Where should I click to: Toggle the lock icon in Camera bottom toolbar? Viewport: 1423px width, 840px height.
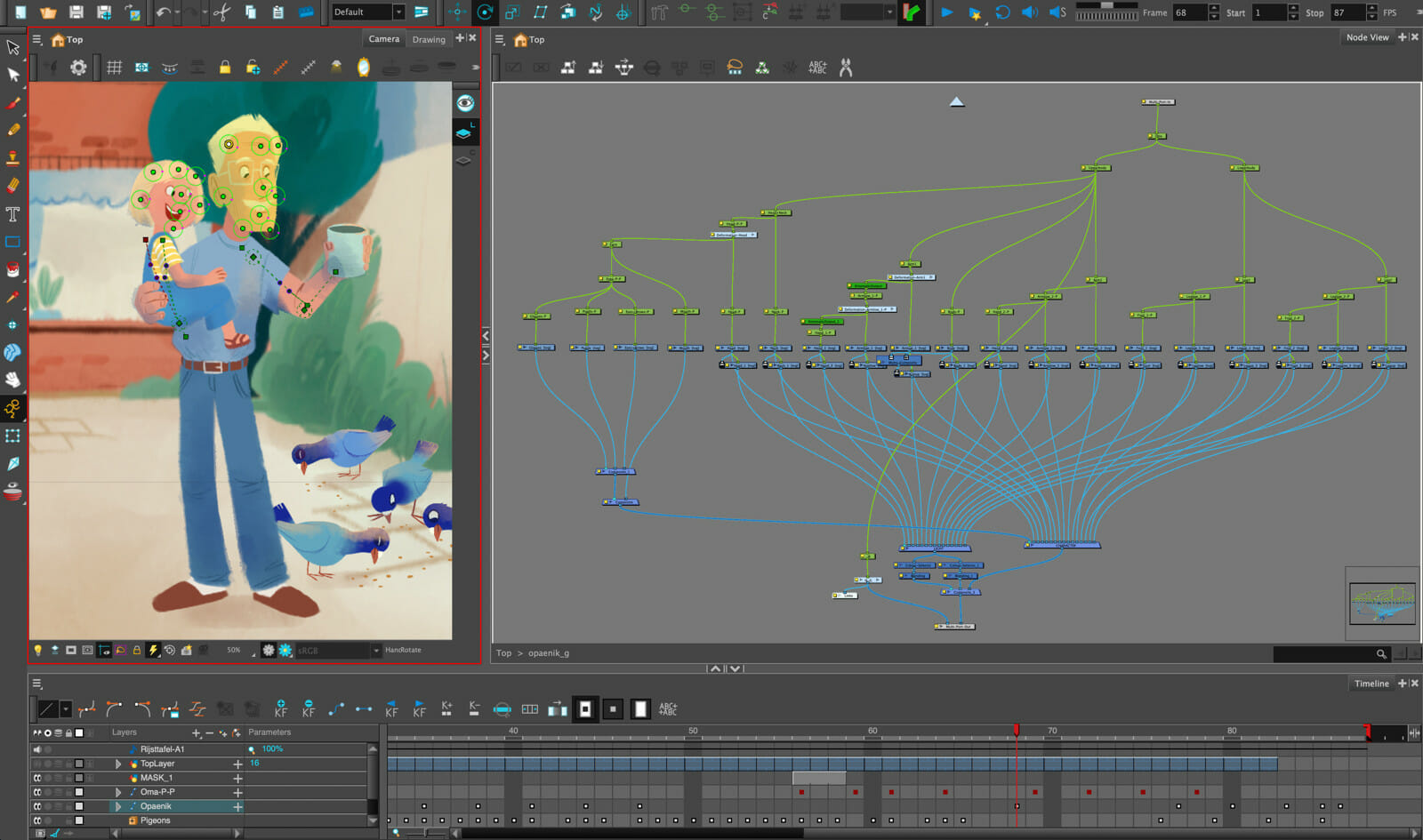[136, 650]
